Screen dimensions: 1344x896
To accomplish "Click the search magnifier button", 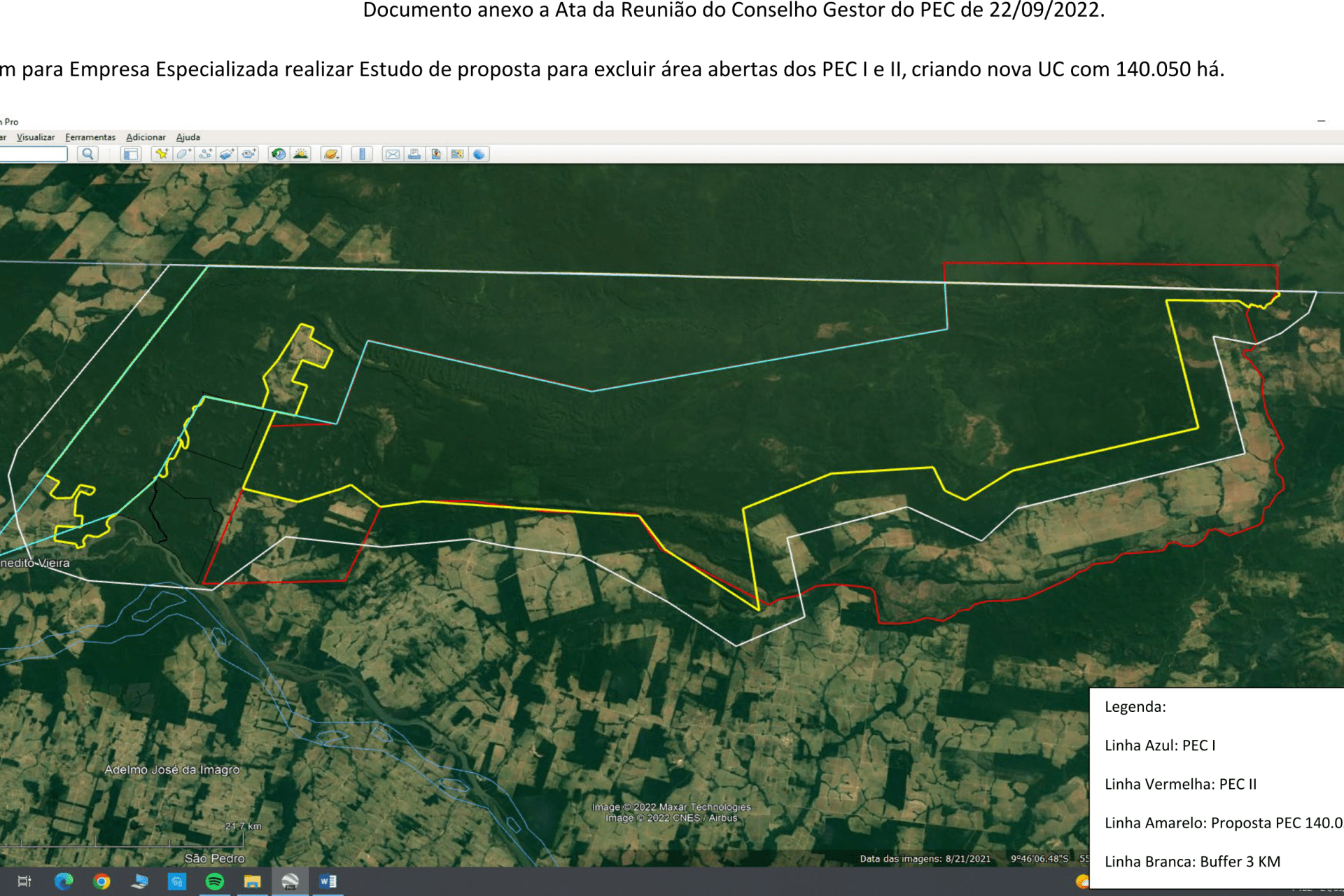I will tap(87, 154).
